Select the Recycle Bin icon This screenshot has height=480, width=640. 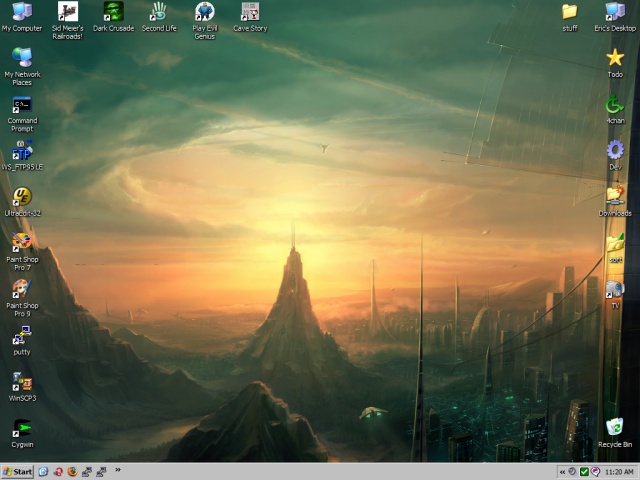(x=615, y=433)
